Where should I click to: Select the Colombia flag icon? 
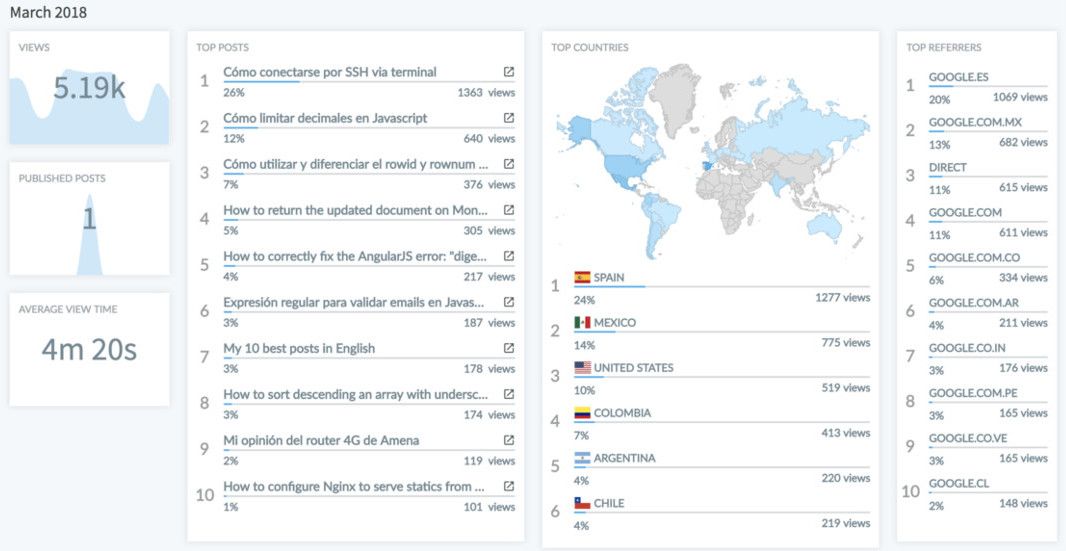coord(582,413)
